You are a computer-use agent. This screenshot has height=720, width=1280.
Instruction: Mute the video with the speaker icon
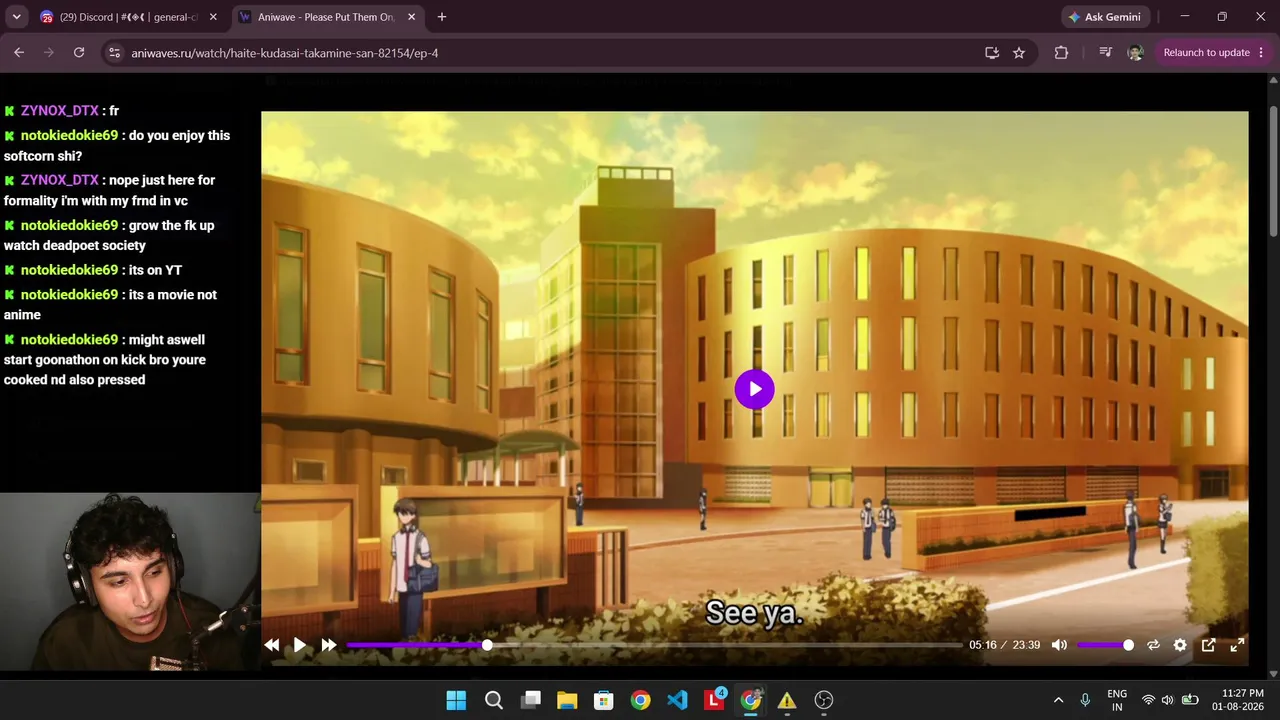point(1059,645)
